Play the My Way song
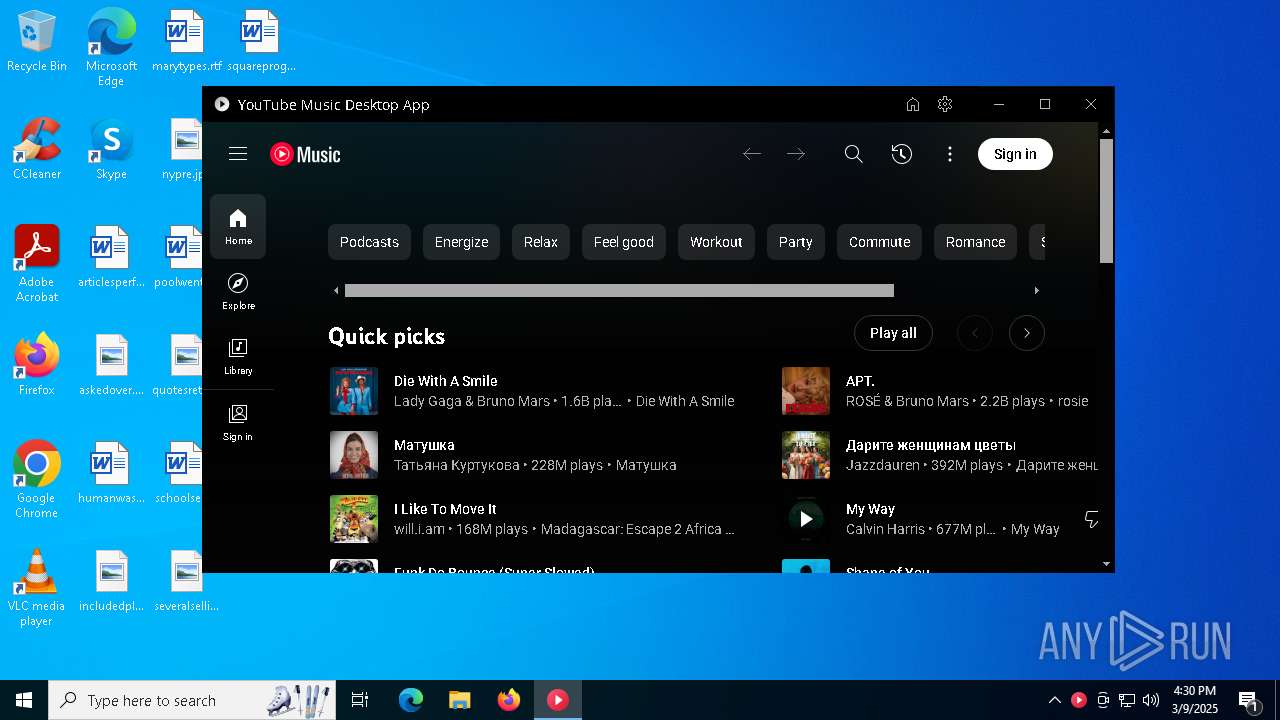Viewport: 1280px width, 720px height. (806, 519)
